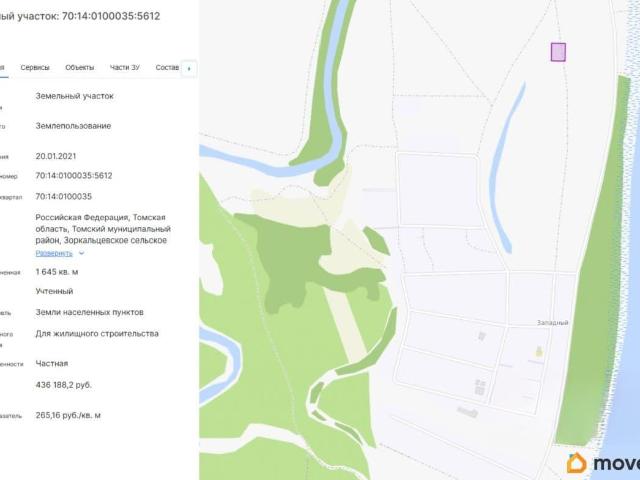
Task: Click the Земельный участок type value
Action: 74,96
